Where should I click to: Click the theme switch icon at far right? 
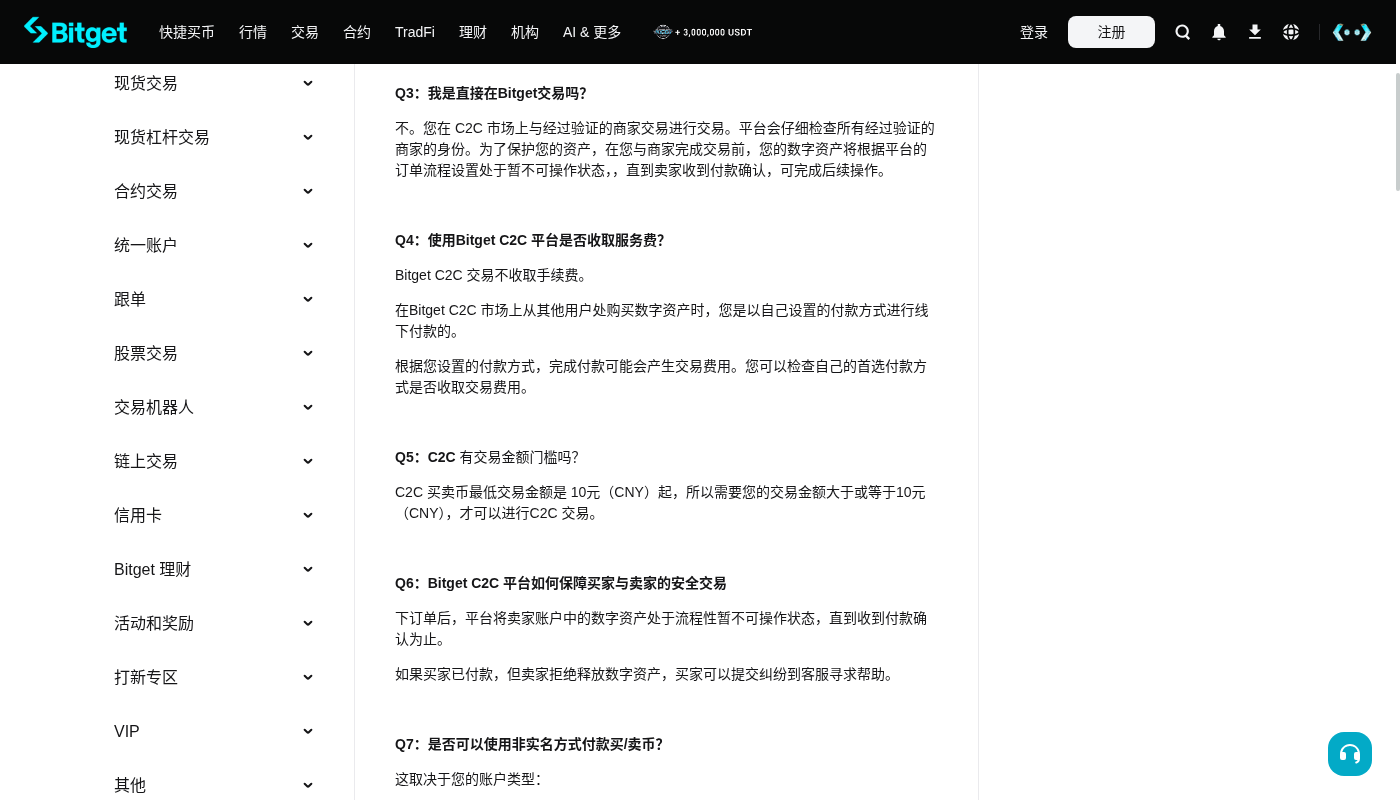pyautogui.click(x=1352, y=32)
